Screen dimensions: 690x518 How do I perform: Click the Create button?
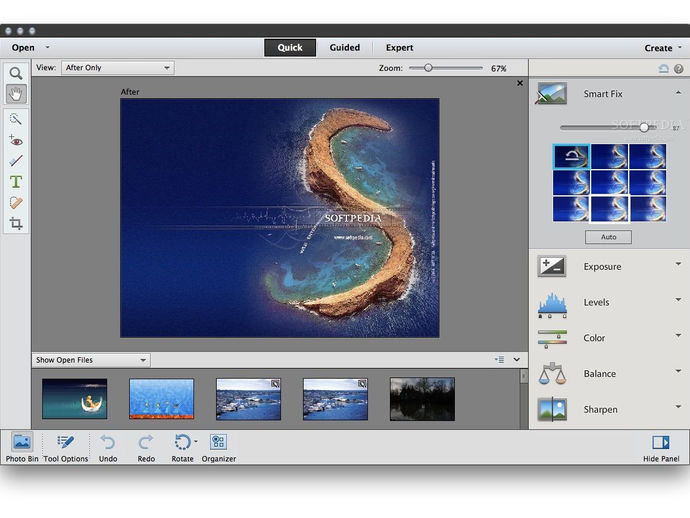tap(658, 48)
